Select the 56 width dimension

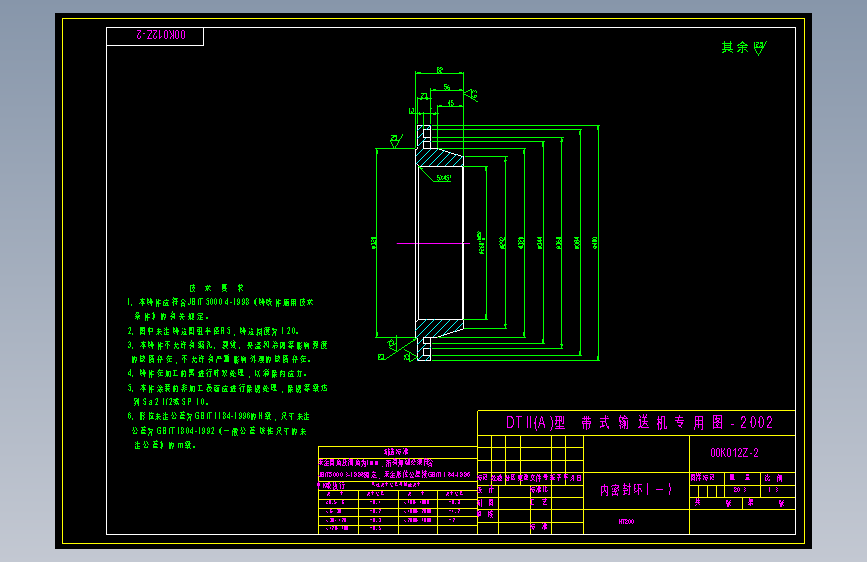click(447, 87)
